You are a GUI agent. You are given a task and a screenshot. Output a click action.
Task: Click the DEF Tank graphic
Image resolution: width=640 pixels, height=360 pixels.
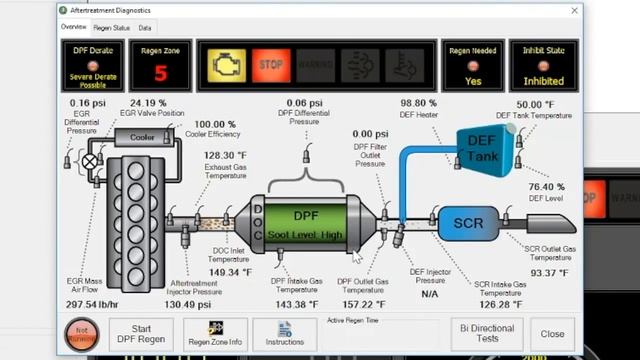coord(485,150)
